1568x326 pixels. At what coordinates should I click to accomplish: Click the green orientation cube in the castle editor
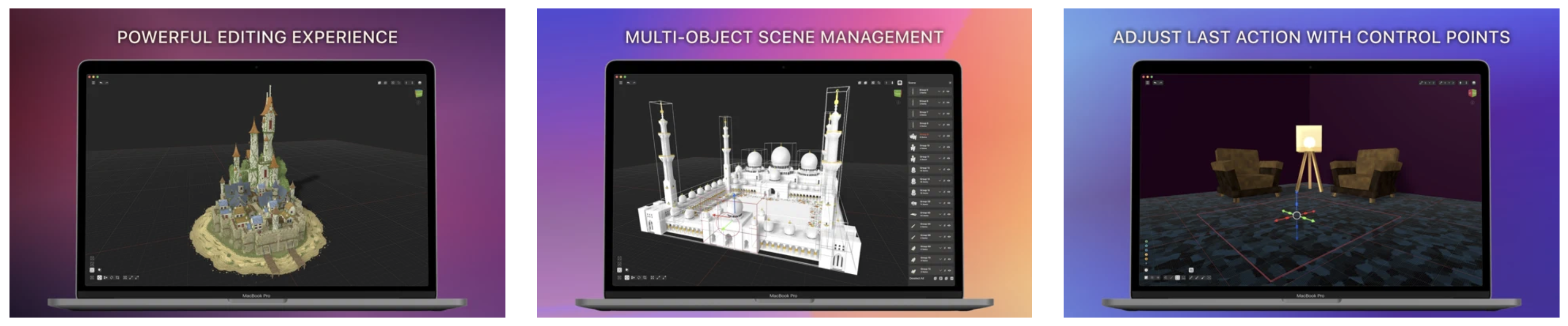[419, 93]
